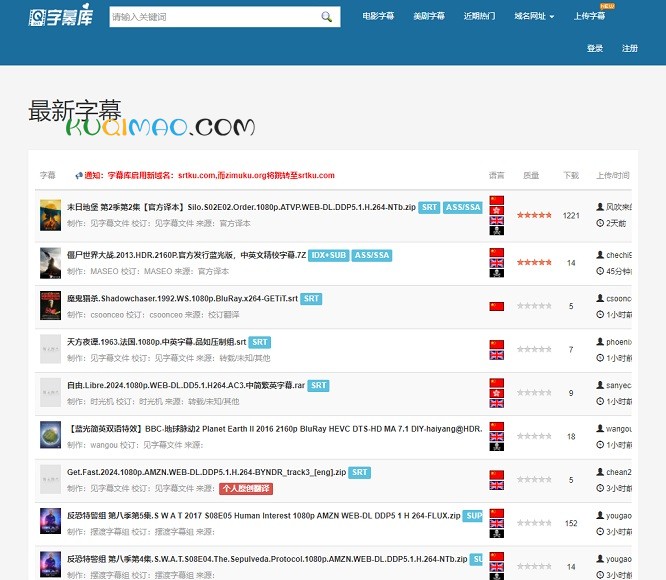666x580 pixels.
Task: Click the China flag on Shadowchaser row
Action: (x=497, y=306)
